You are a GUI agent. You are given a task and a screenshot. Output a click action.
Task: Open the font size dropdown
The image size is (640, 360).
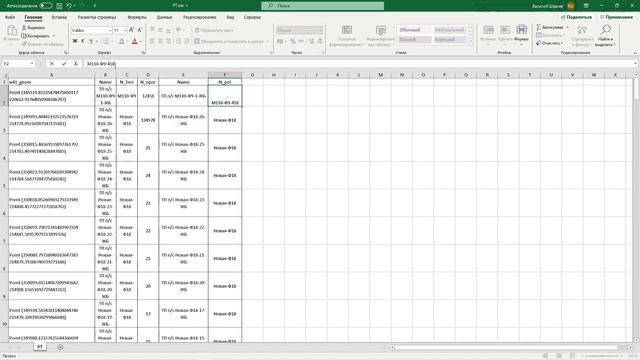125,30
